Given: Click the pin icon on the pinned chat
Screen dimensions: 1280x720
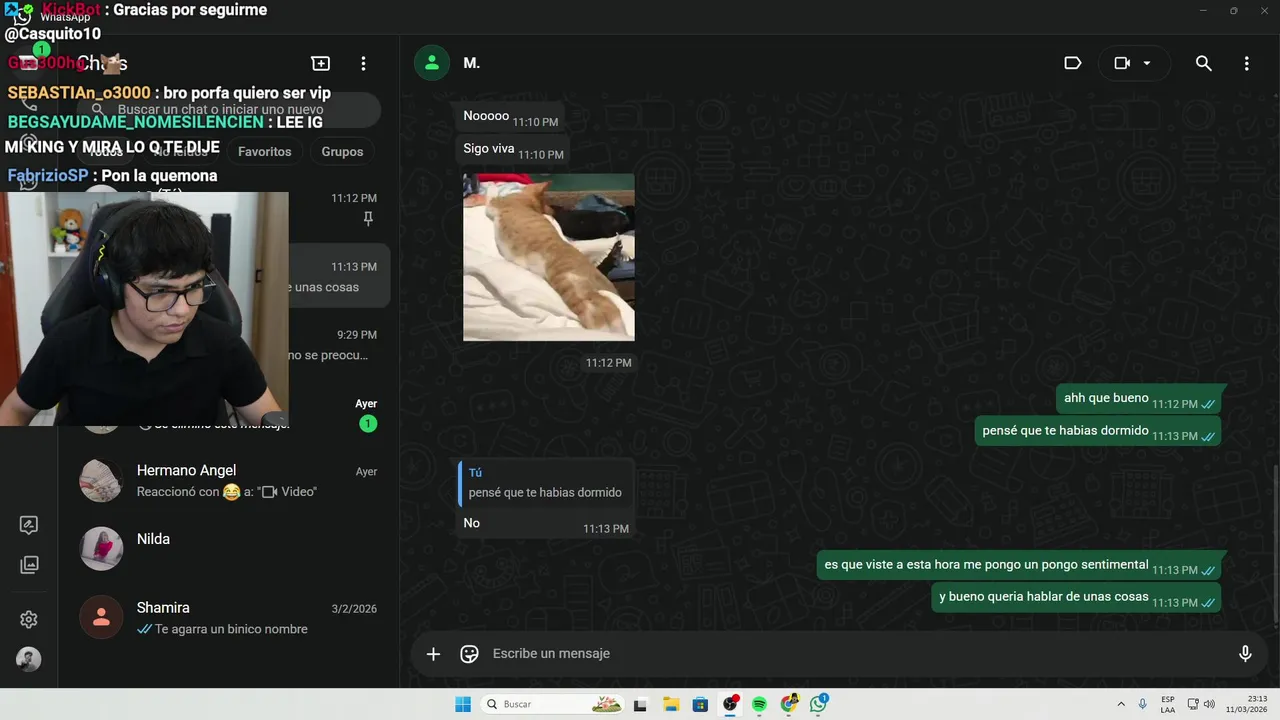Looking at the screenshot, I should tap(368, 219).
